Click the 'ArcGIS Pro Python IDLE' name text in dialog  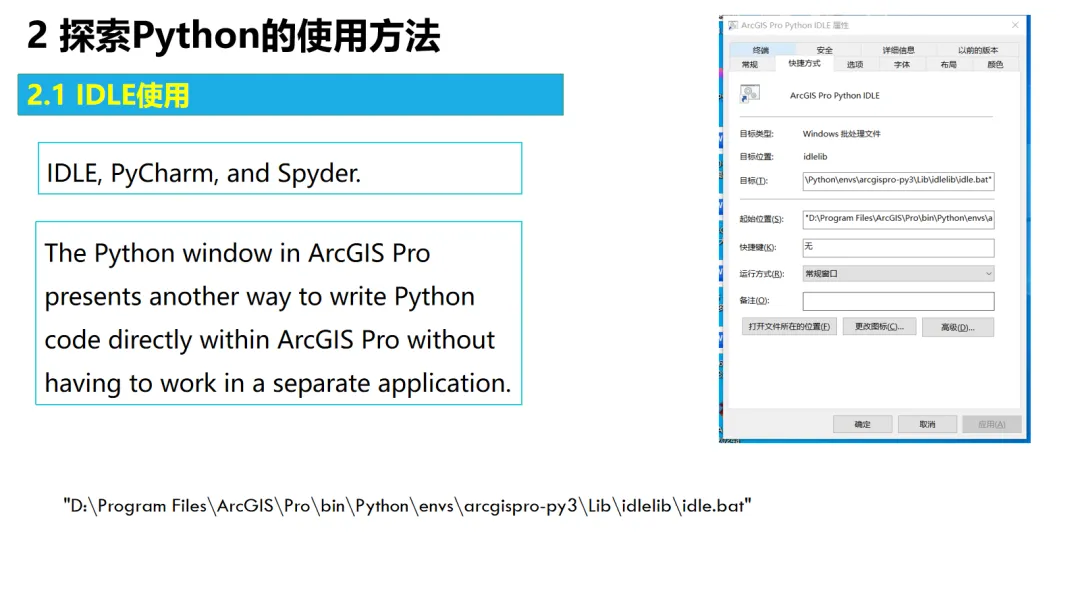tap(834, 96)
